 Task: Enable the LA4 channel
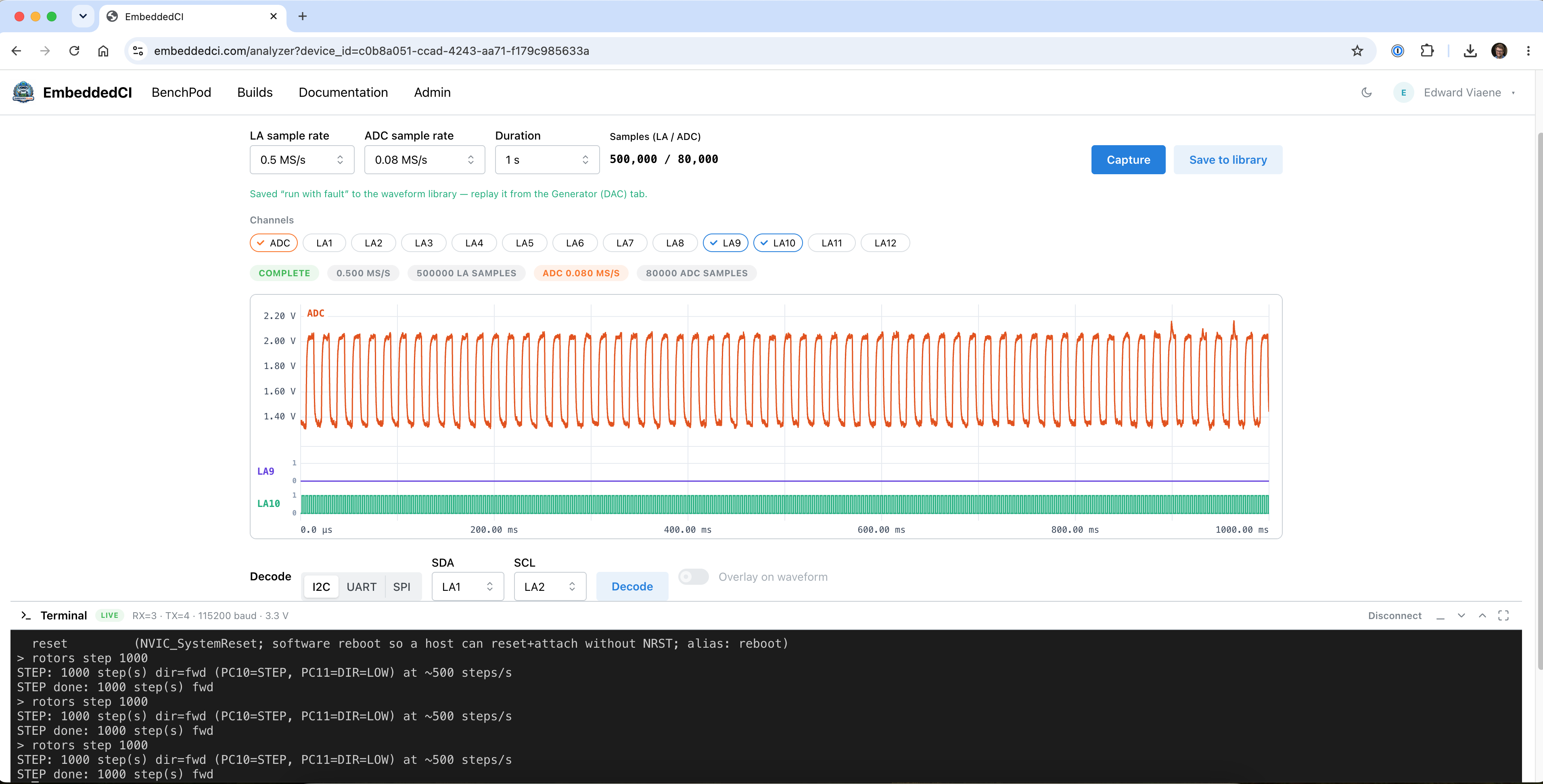click(x=474, y=243)
